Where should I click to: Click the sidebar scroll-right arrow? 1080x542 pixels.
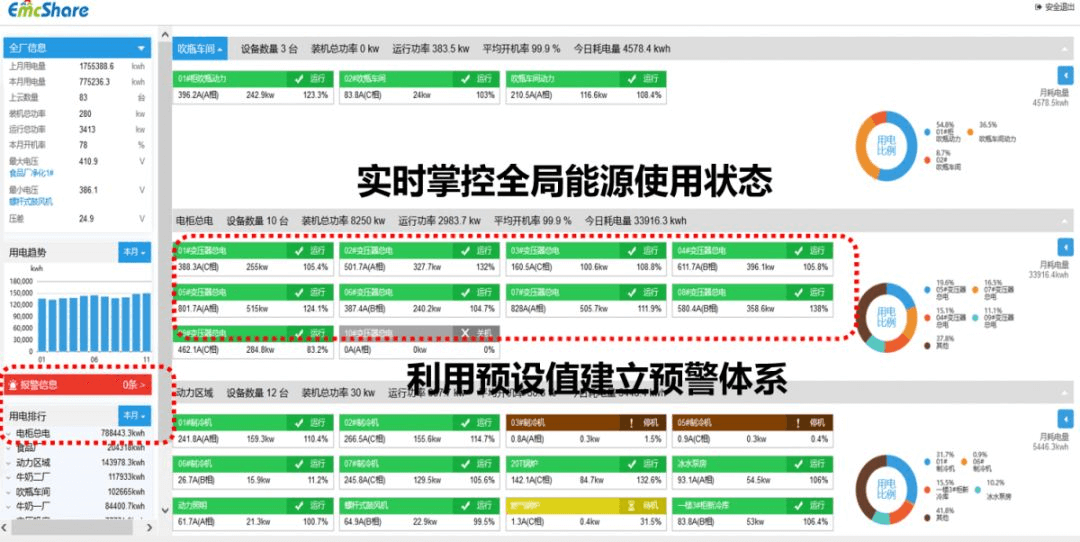coord(149,528)
